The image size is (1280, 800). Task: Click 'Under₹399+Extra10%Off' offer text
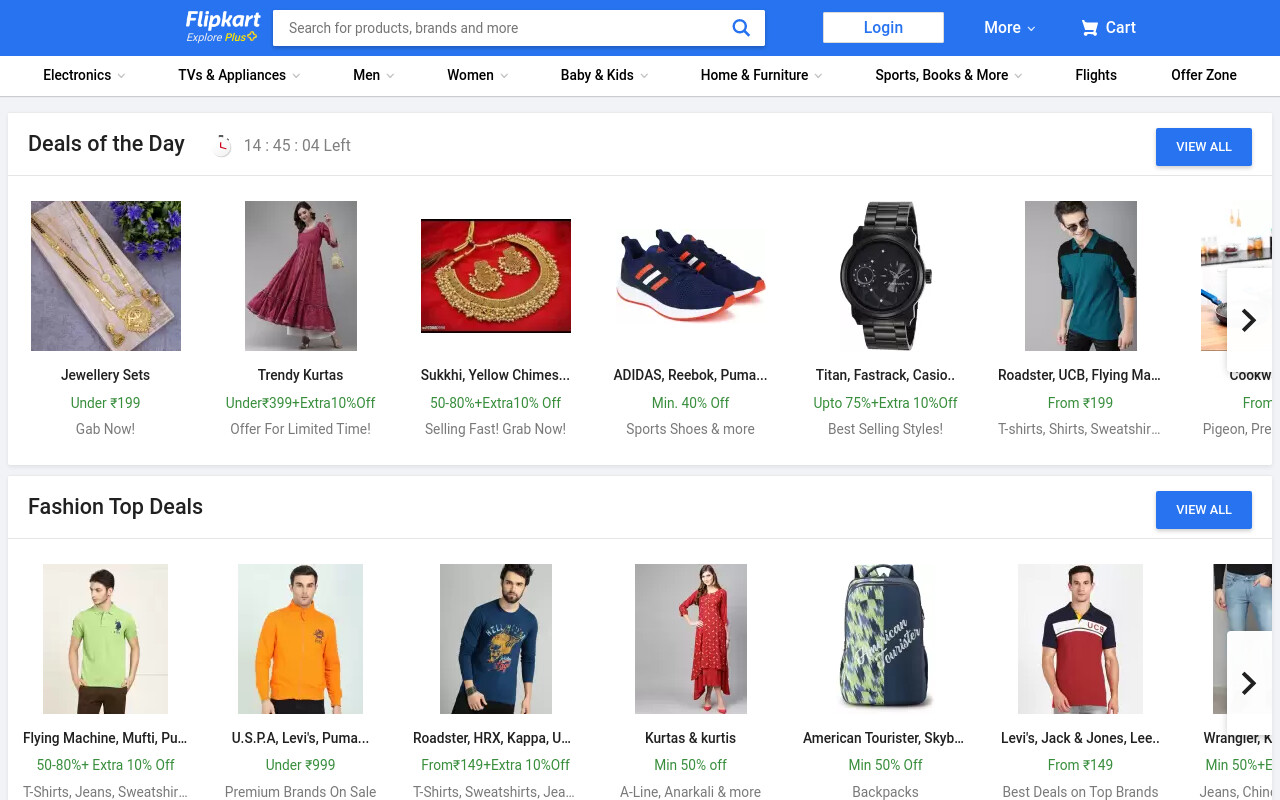pyautogui.click(x=301, y=403)
